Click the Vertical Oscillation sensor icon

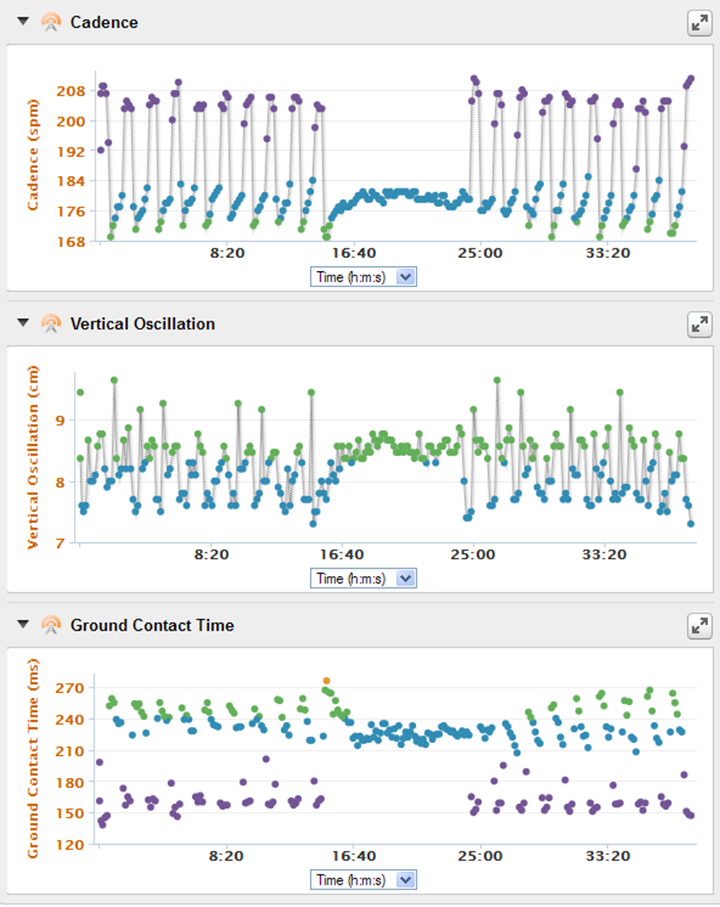click(51, 323)
